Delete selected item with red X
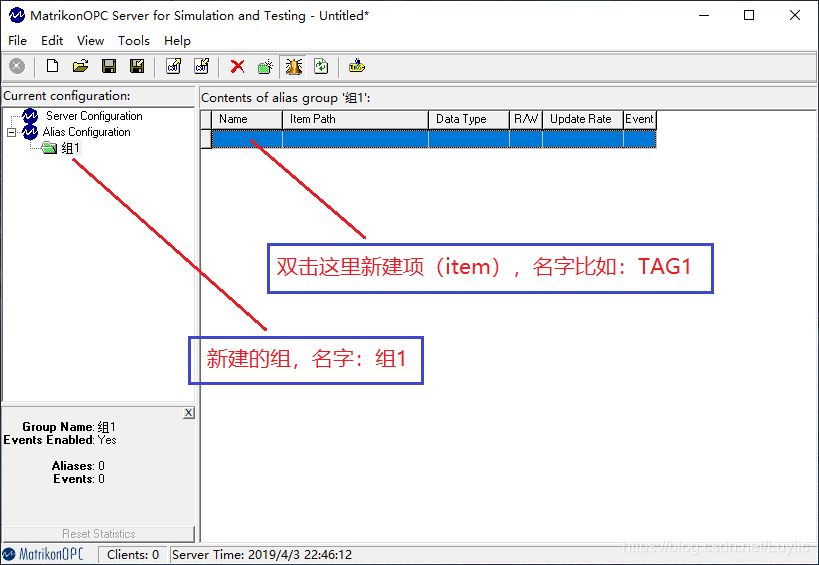This screenshot has width=819, height=565. [238, 66]
